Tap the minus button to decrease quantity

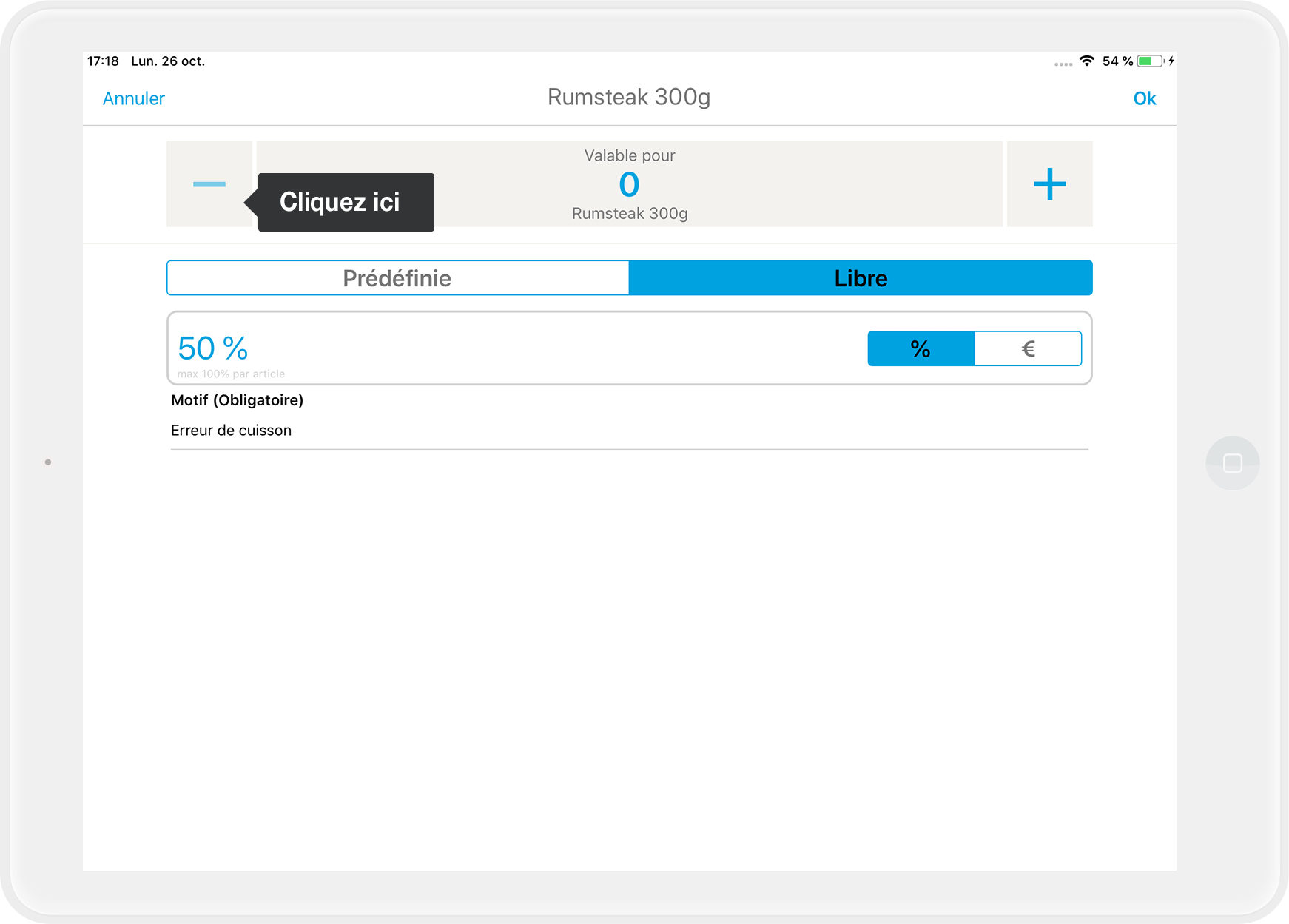(x=209, y=184)
